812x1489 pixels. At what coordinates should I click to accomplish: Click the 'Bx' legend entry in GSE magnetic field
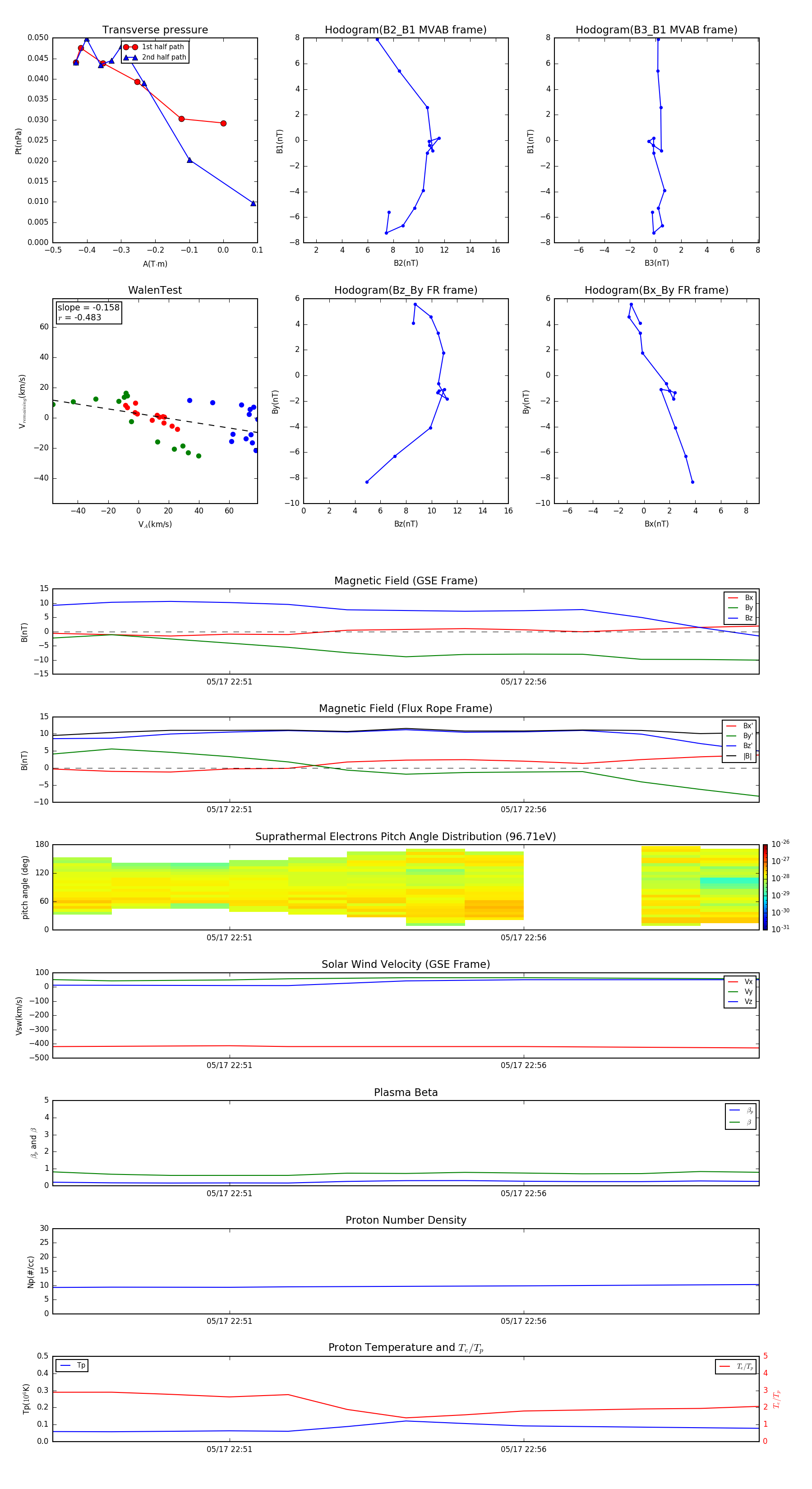click(x=740, y=598)
